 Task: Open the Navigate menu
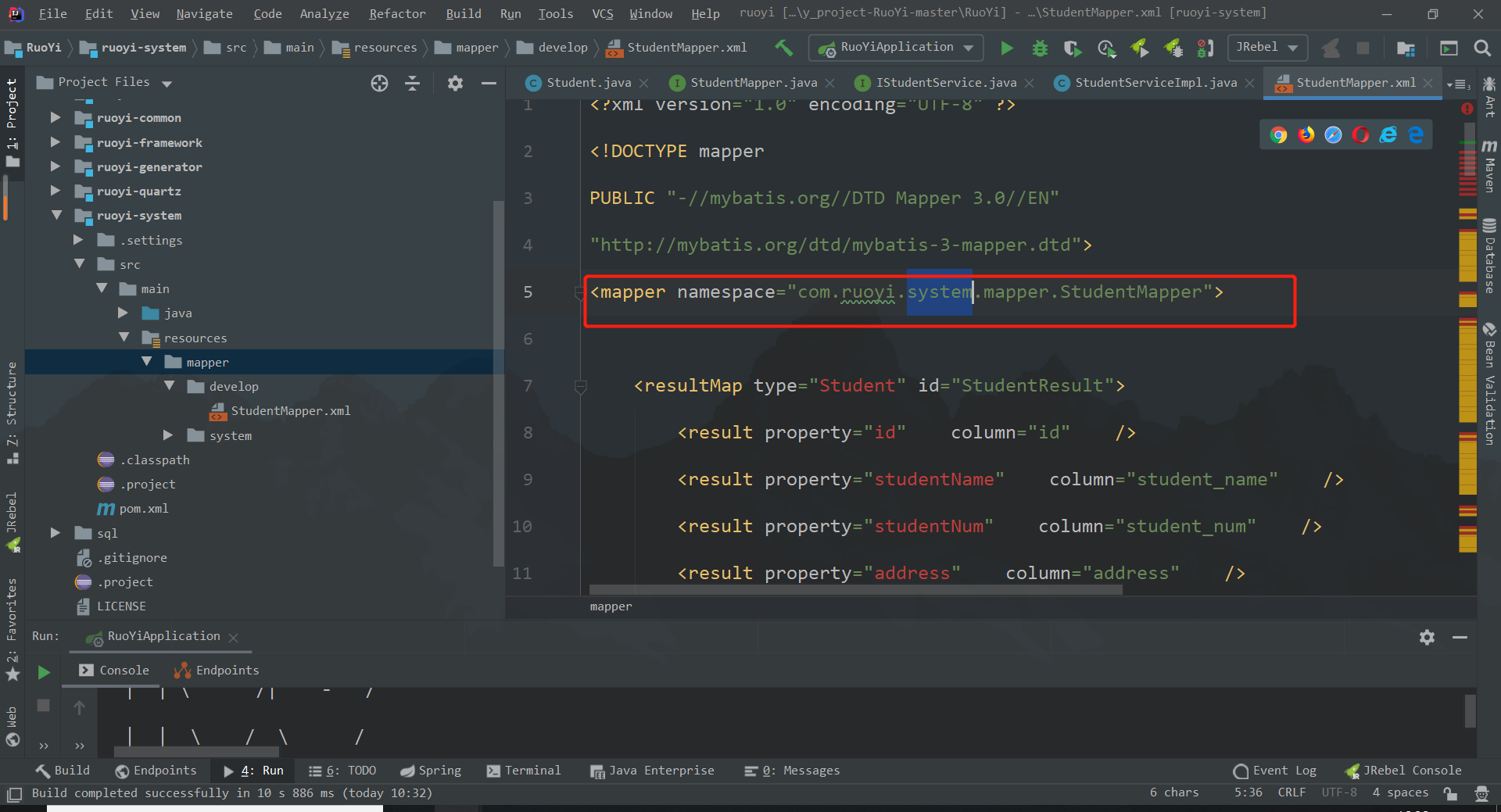(204, 13)
